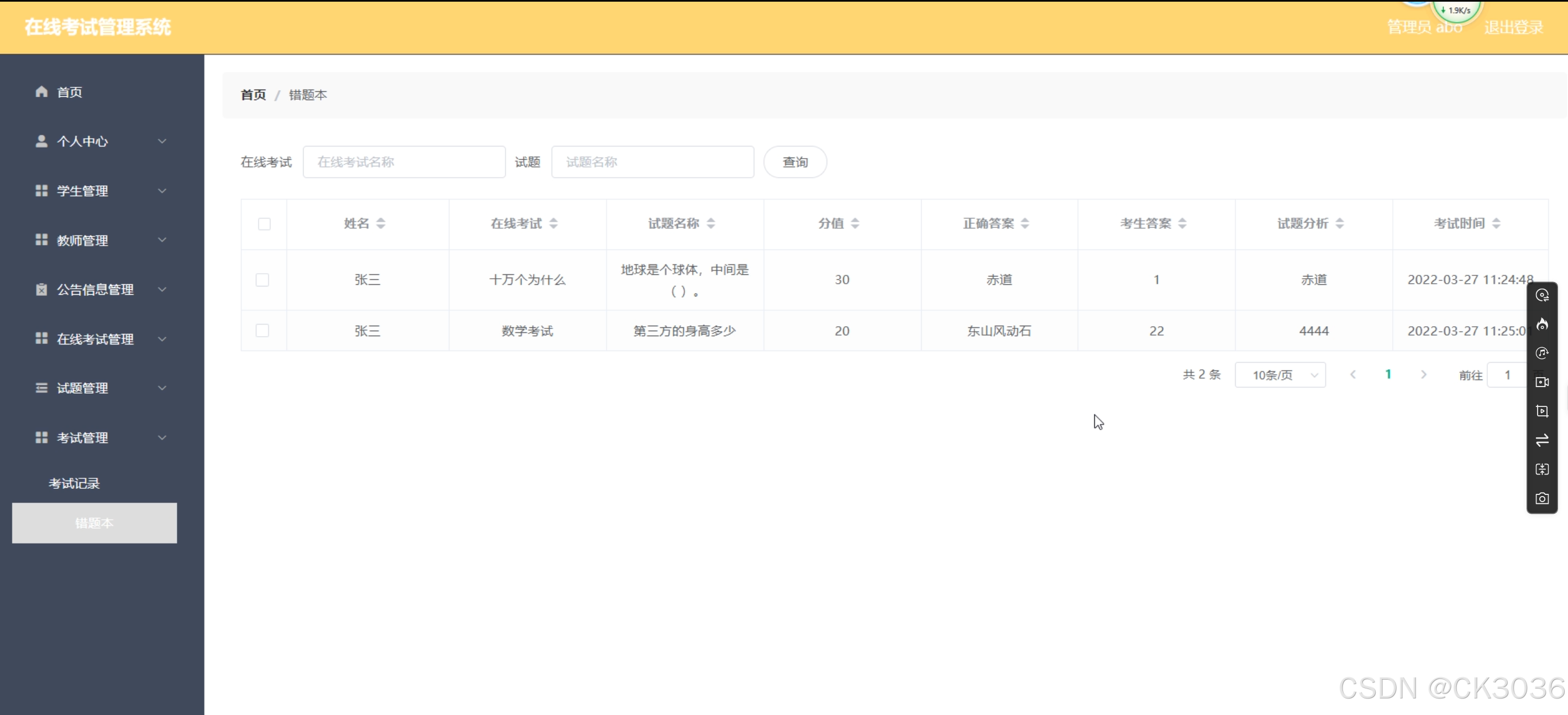Click the video record icon in floating toolbar
Image resolution: width=1568 pixels, height=715 pixels.
coord(1542,382)
